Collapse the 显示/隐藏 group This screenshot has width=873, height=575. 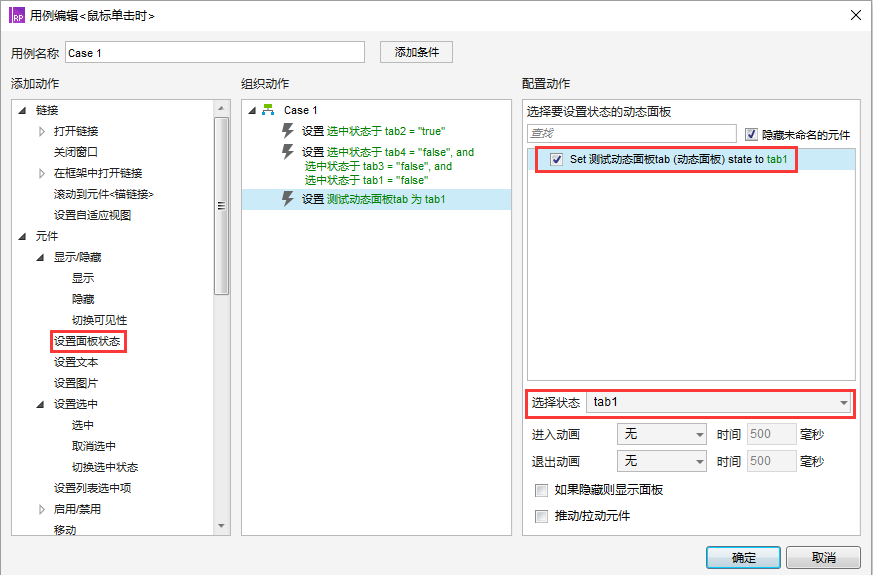coord(40,257)
